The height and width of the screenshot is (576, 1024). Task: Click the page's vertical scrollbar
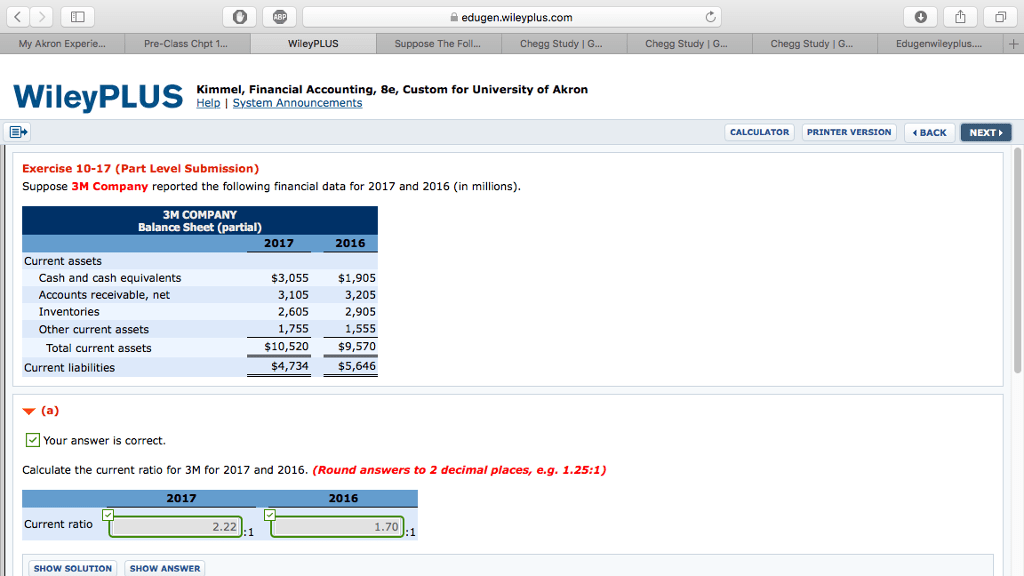(x=1017, y=261)
